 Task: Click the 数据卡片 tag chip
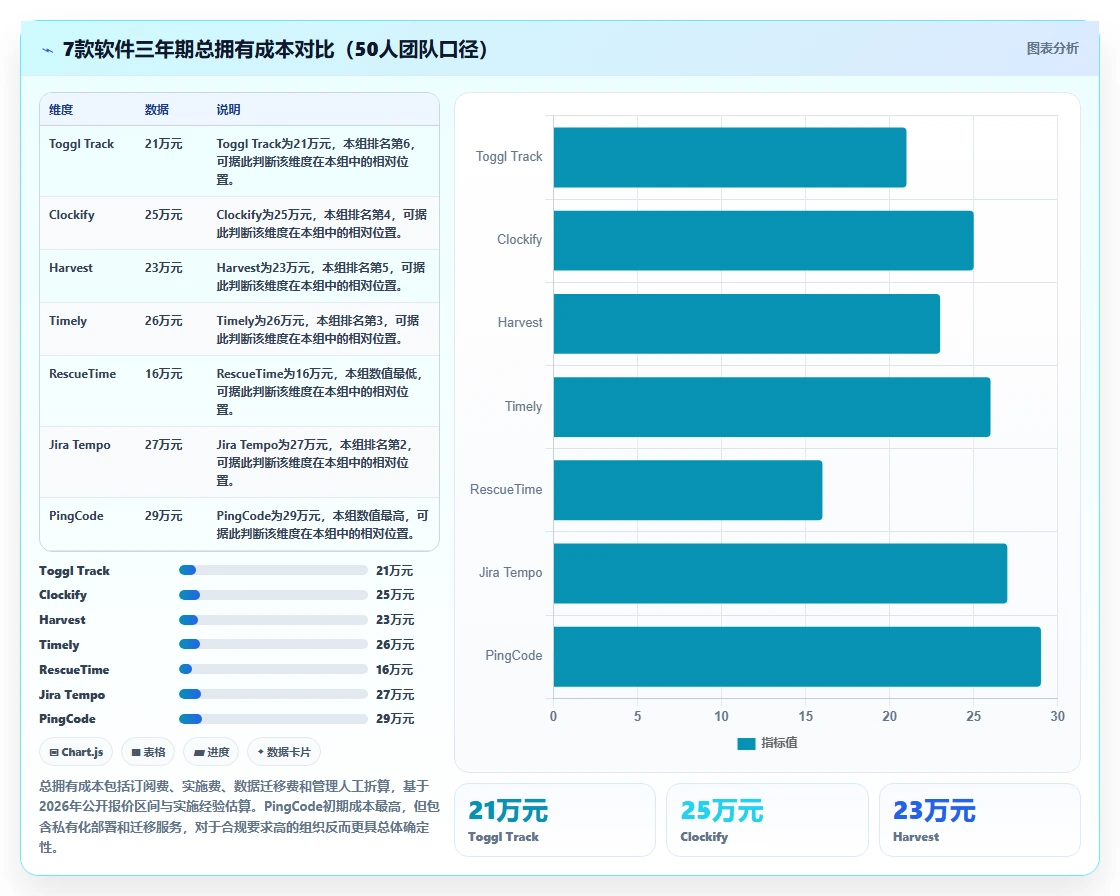tap(284, 752)
